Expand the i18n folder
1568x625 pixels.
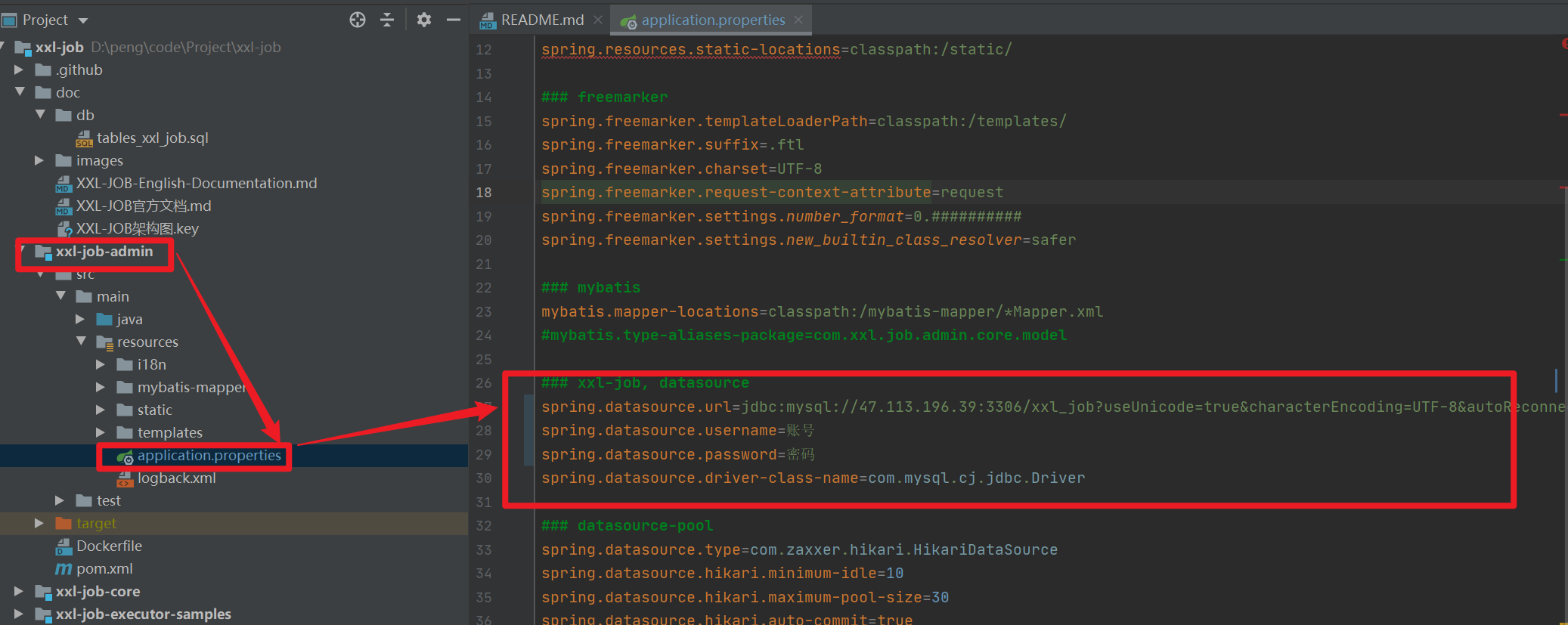(x=101, y=364)
